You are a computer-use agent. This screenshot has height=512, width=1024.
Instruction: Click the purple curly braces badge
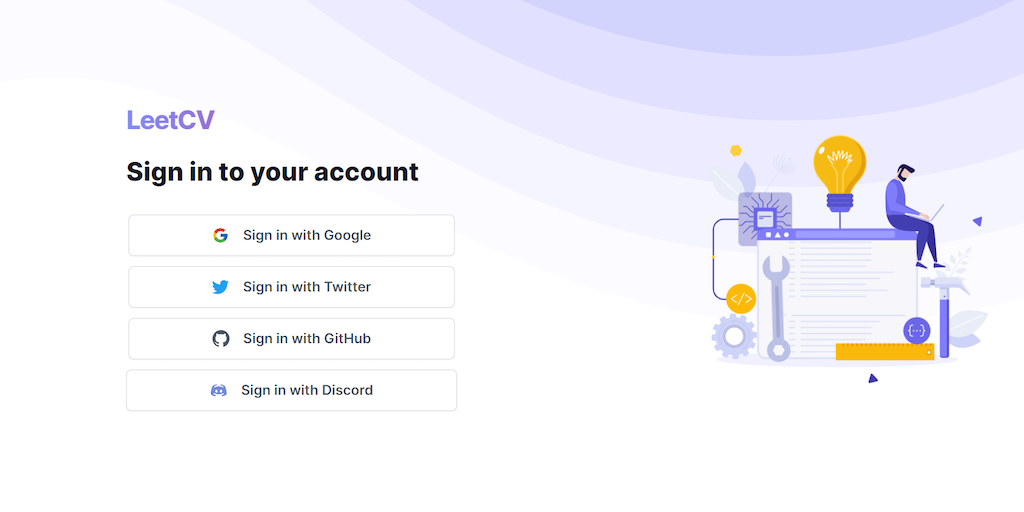pyautogui.click(x=916, y=329)
